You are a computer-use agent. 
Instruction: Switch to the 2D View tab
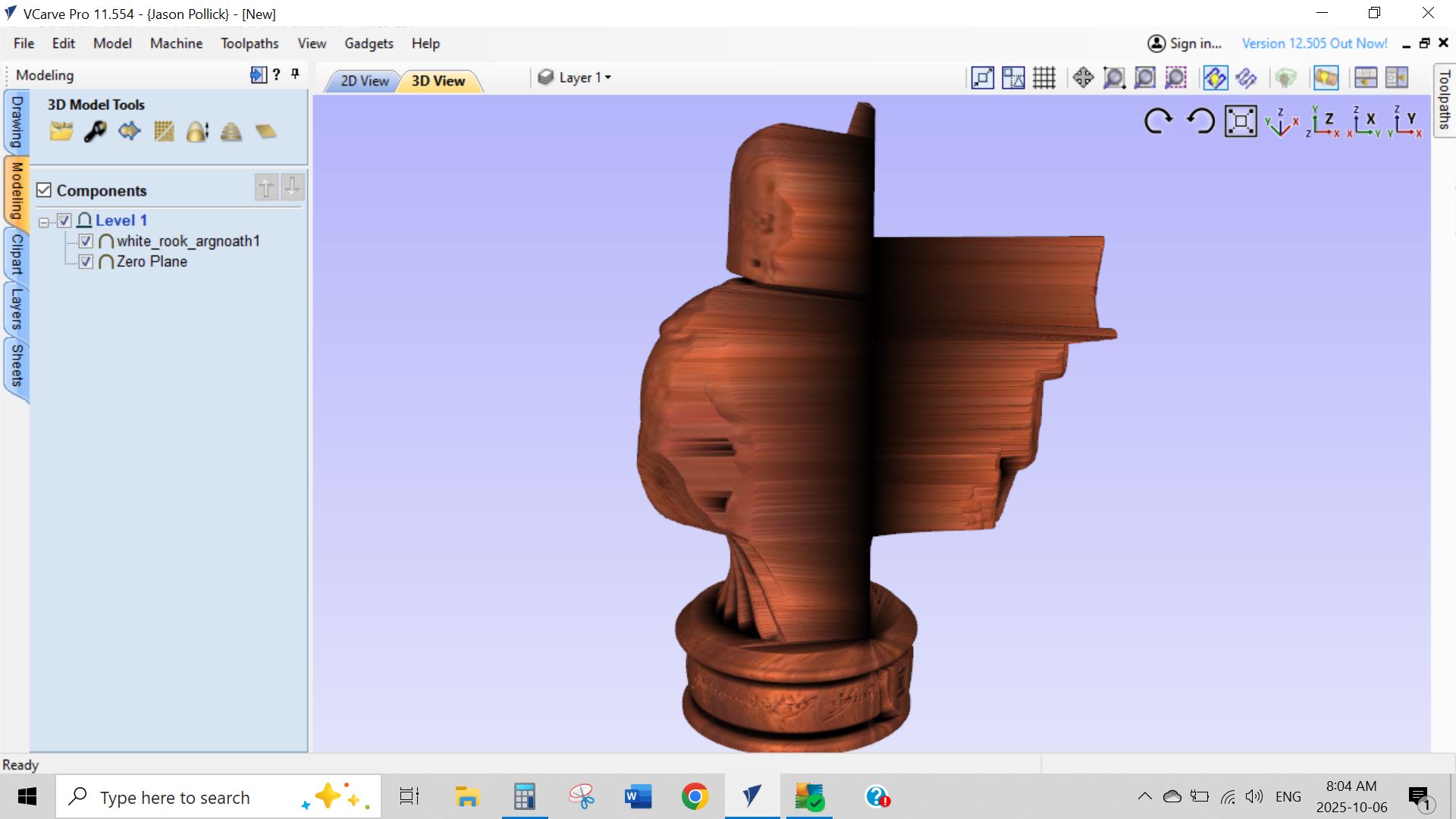click(364, 81)
